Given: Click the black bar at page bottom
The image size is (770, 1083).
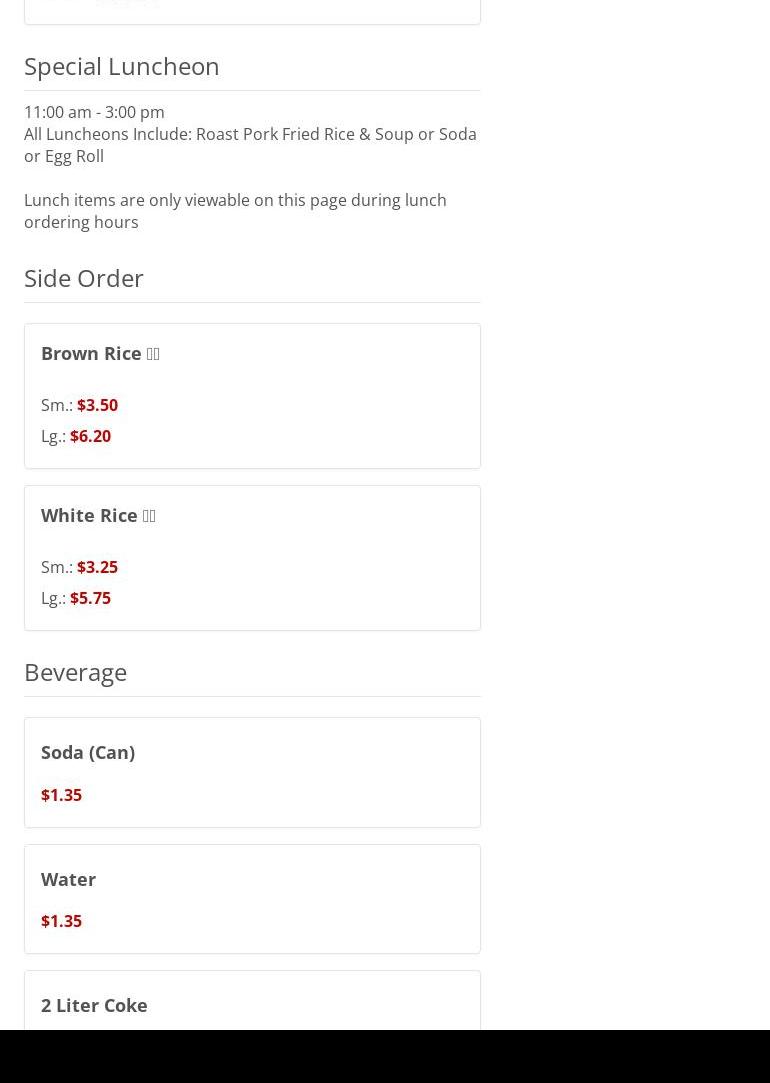Looking at the screenshot, I should coord(385,1056).
